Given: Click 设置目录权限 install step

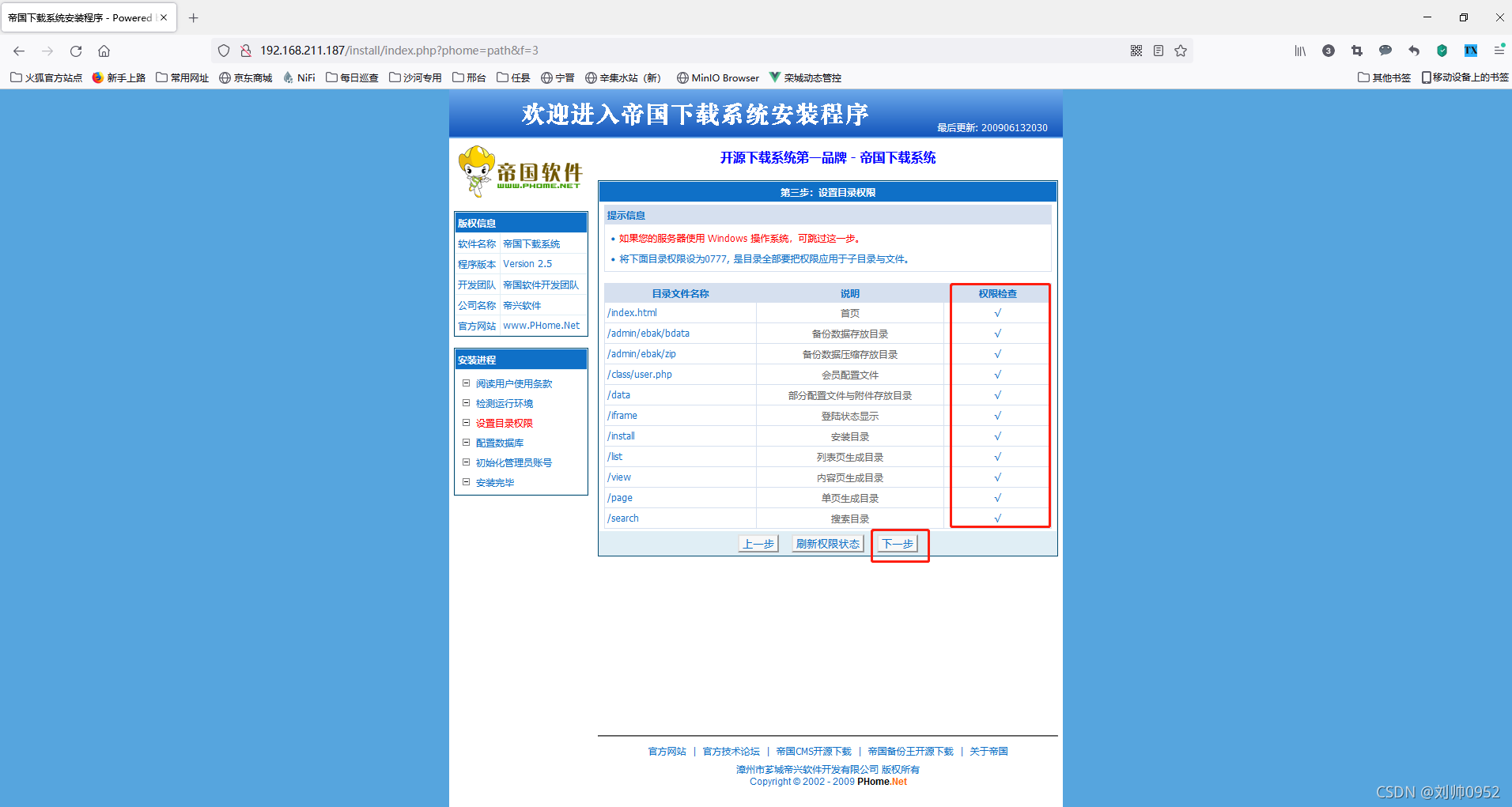Looking at the screenshot, I should coord(505,423).
